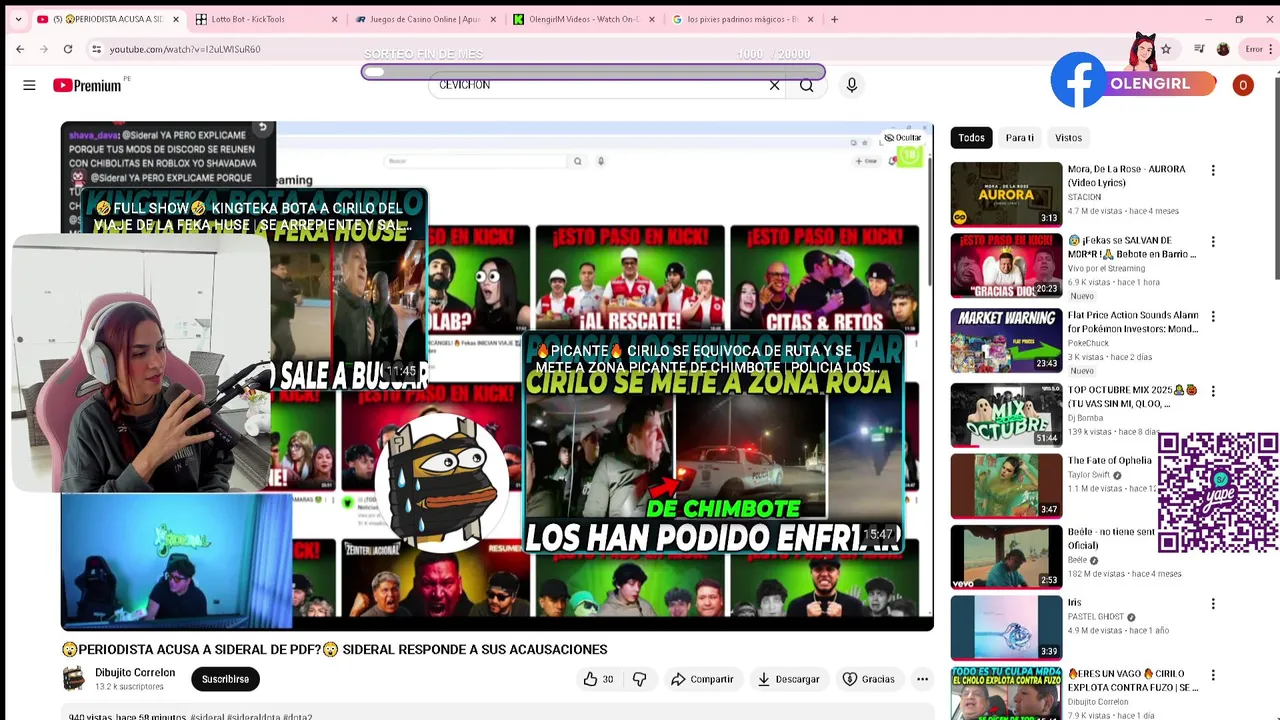Select the Vistos filter chip
This screenshot has width=1280, height=720.
click(1068, 138)
